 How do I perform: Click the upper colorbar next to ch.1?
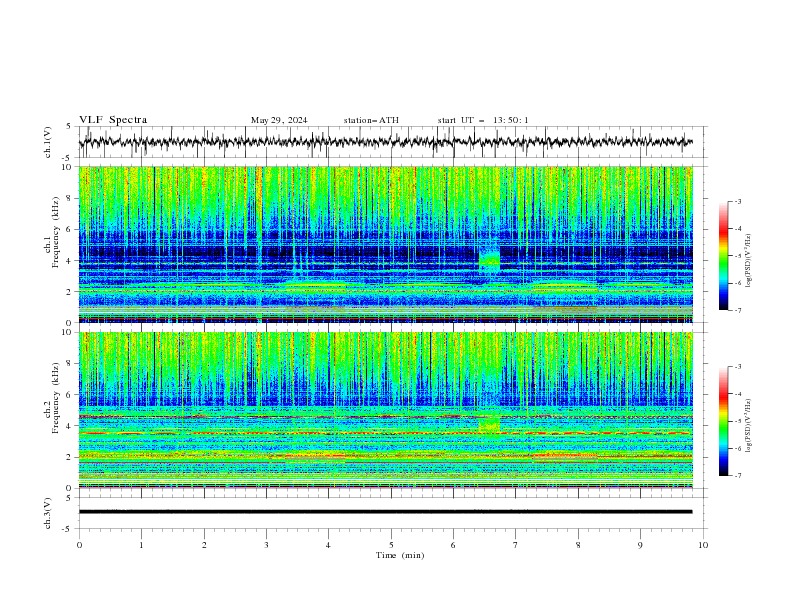pyautogui.click(x=724, y=255)
